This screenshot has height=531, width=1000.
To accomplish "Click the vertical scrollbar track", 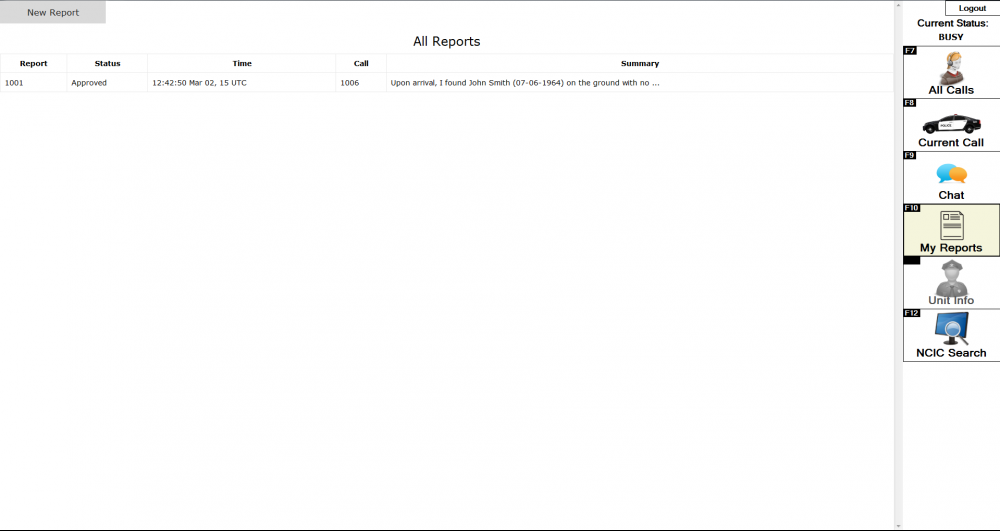I will click(899, 265).
